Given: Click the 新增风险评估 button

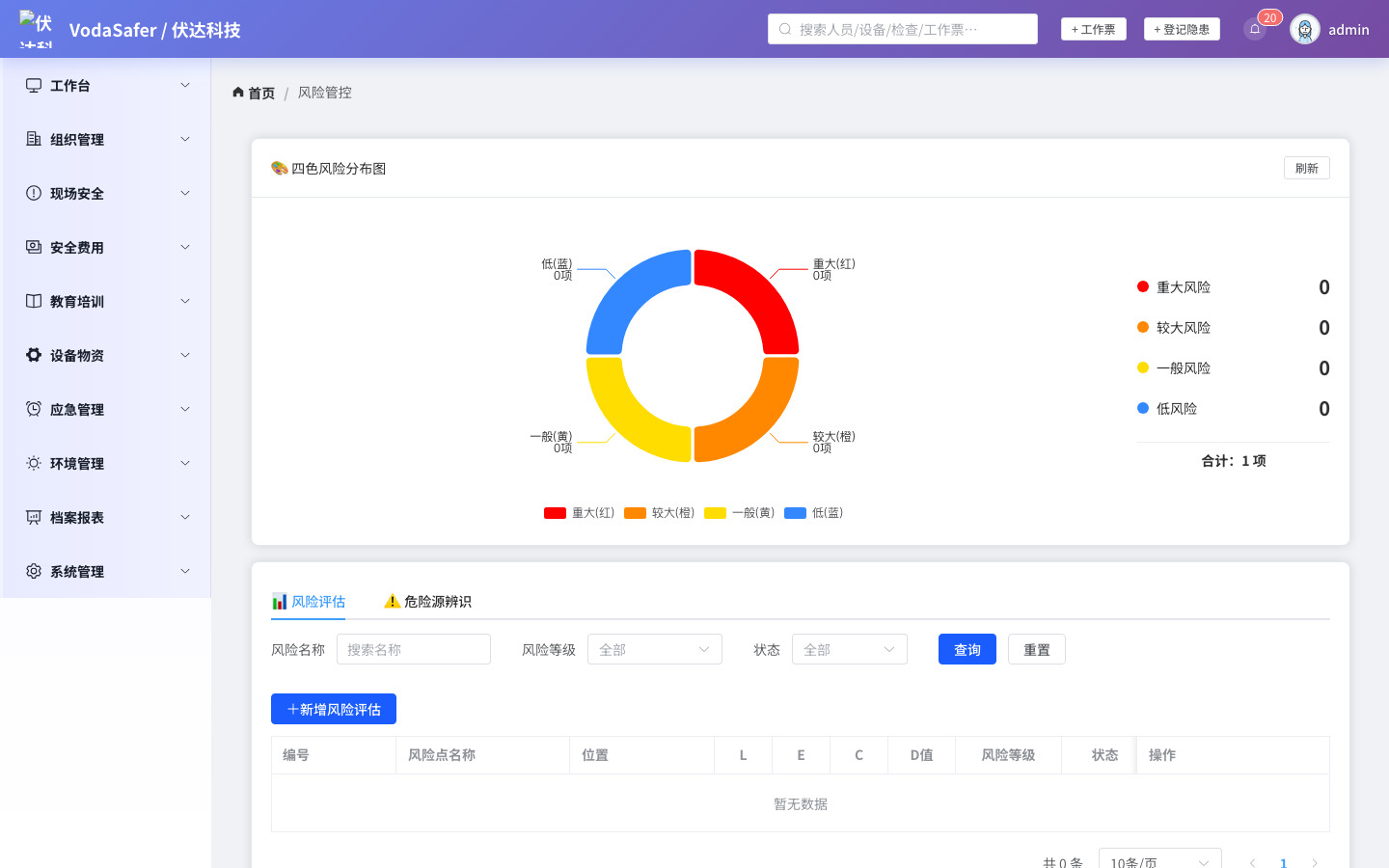Looking at the screenshot, I should pyautogui.click(x=334, y=709).
